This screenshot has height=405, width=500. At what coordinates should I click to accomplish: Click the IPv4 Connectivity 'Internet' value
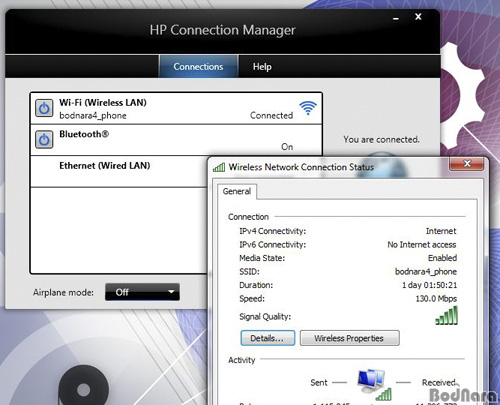point(441,231)
